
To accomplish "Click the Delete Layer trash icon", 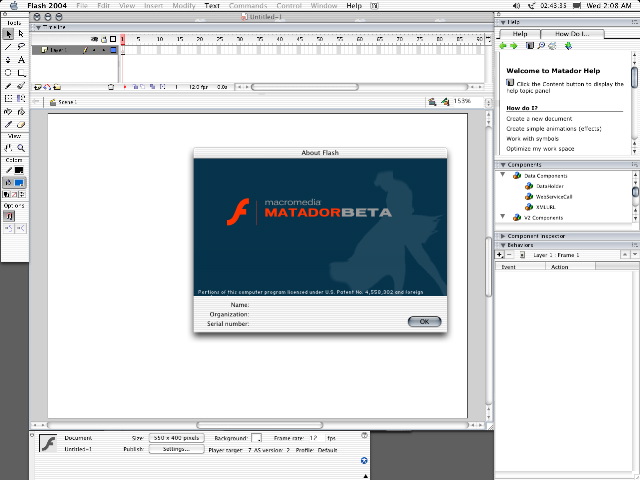I will point(111,87).
